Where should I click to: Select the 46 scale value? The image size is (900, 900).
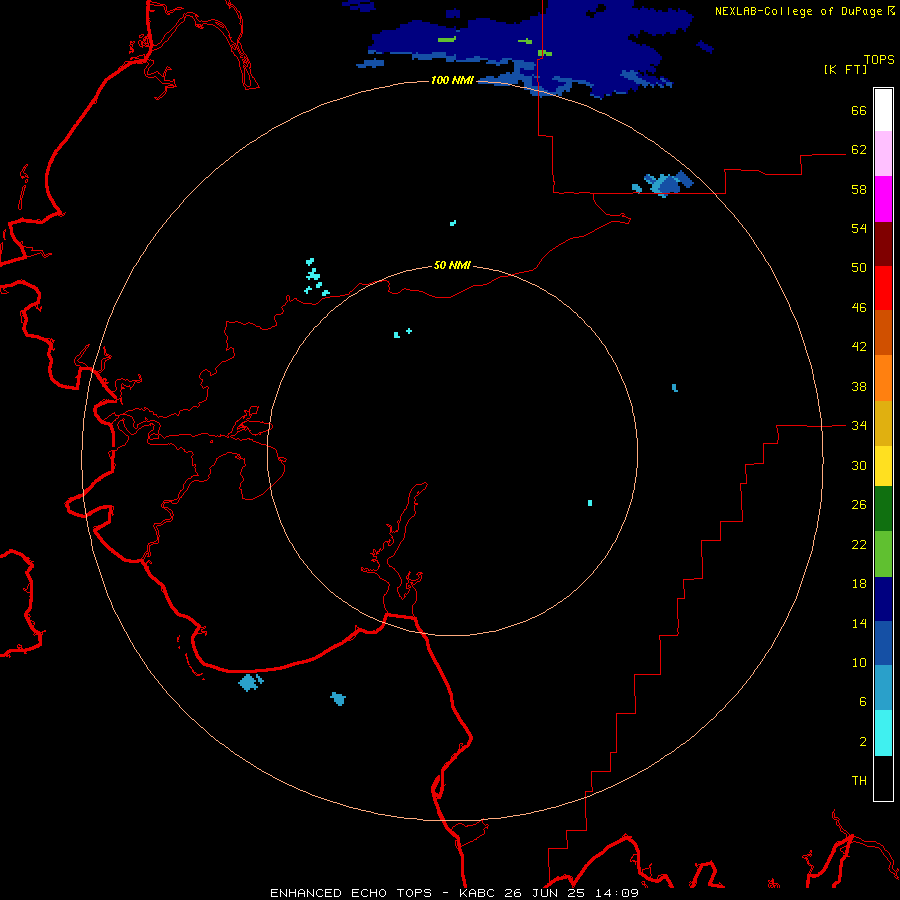click(x=859, y=308)
